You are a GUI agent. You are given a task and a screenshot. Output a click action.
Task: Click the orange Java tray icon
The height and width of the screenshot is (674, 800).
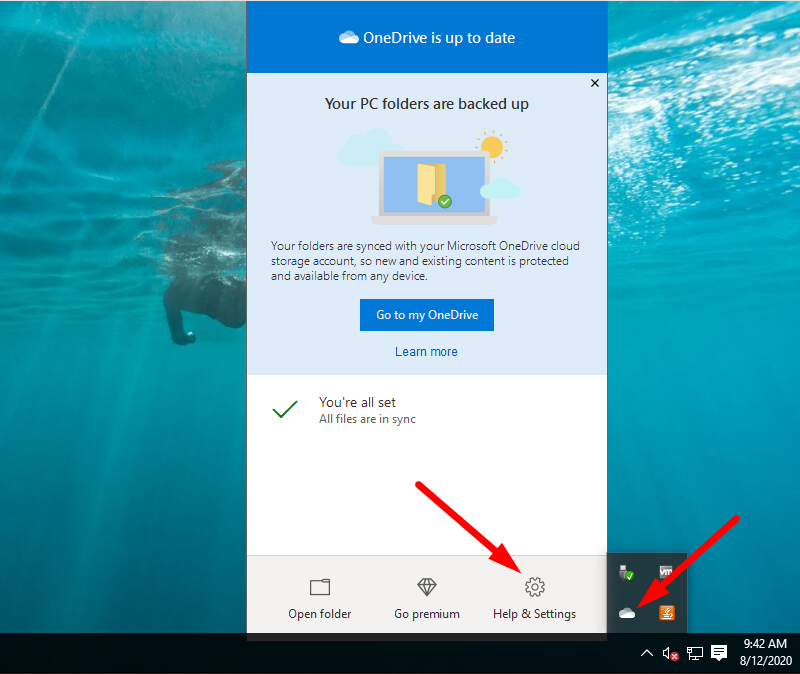(666, 613)
